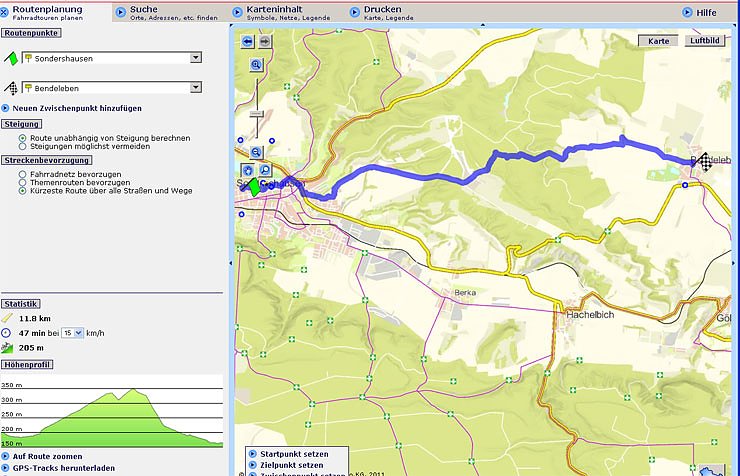
Task: Open the Drucken tab
Action: (375, 10)
